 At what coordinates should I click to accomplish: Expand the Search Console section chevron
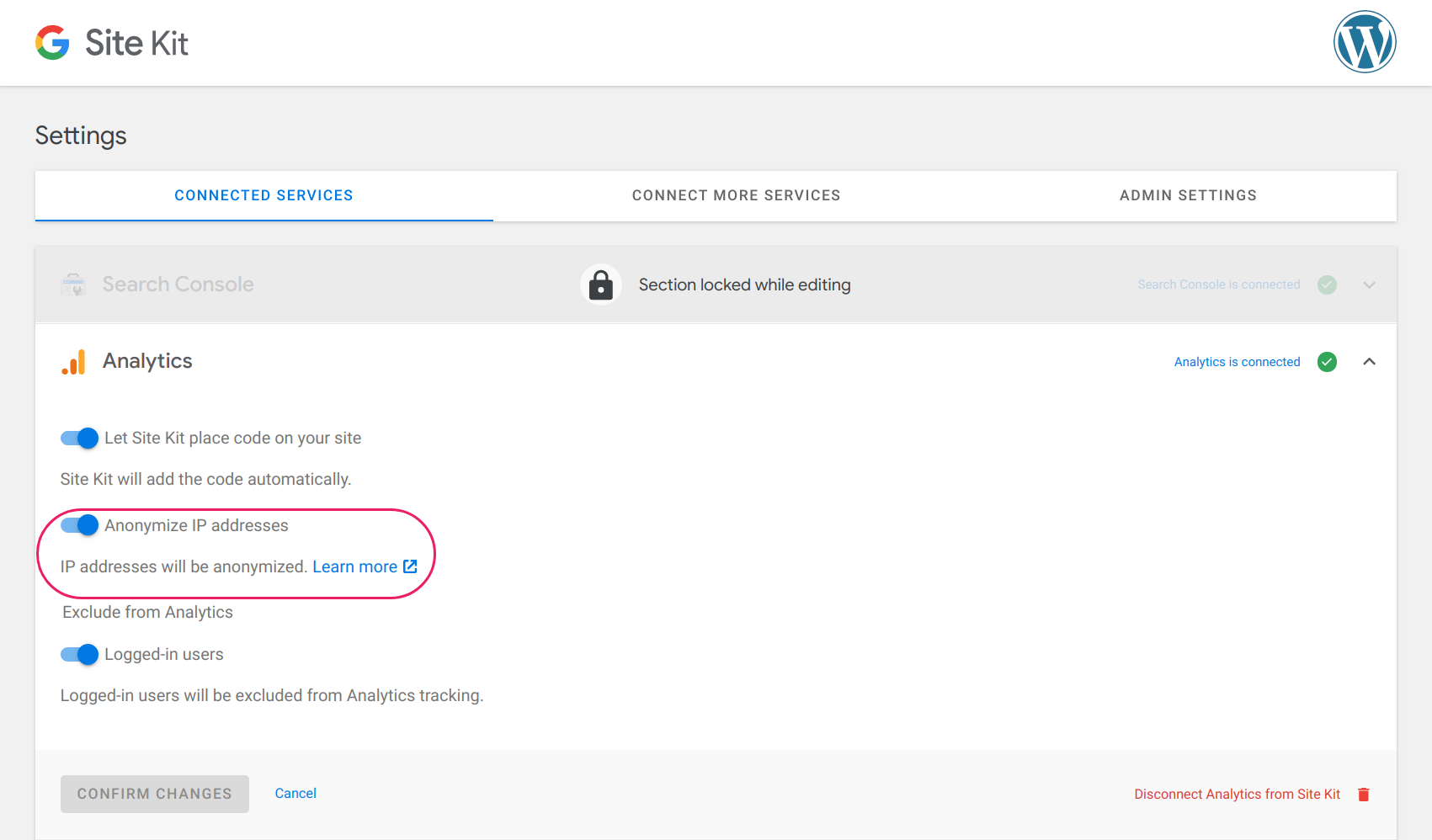click(1370, 284)
